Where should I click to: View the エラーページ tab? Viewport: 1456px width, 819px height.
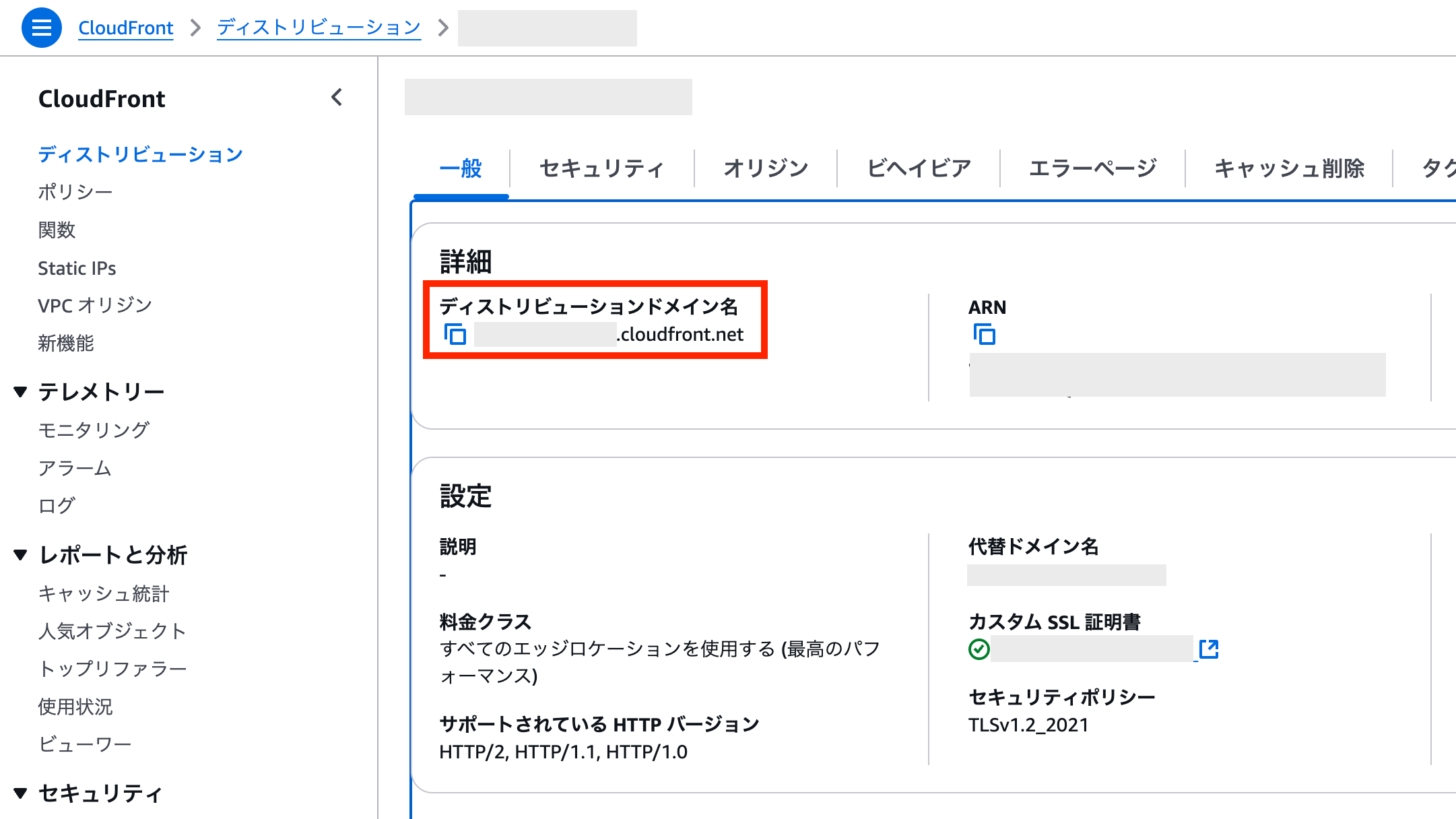coord(1093,169)
